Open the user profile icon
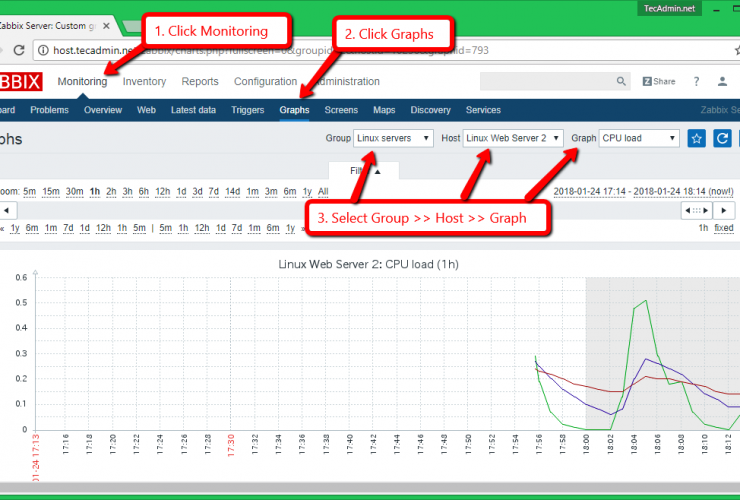 click(x=724, y=81)
